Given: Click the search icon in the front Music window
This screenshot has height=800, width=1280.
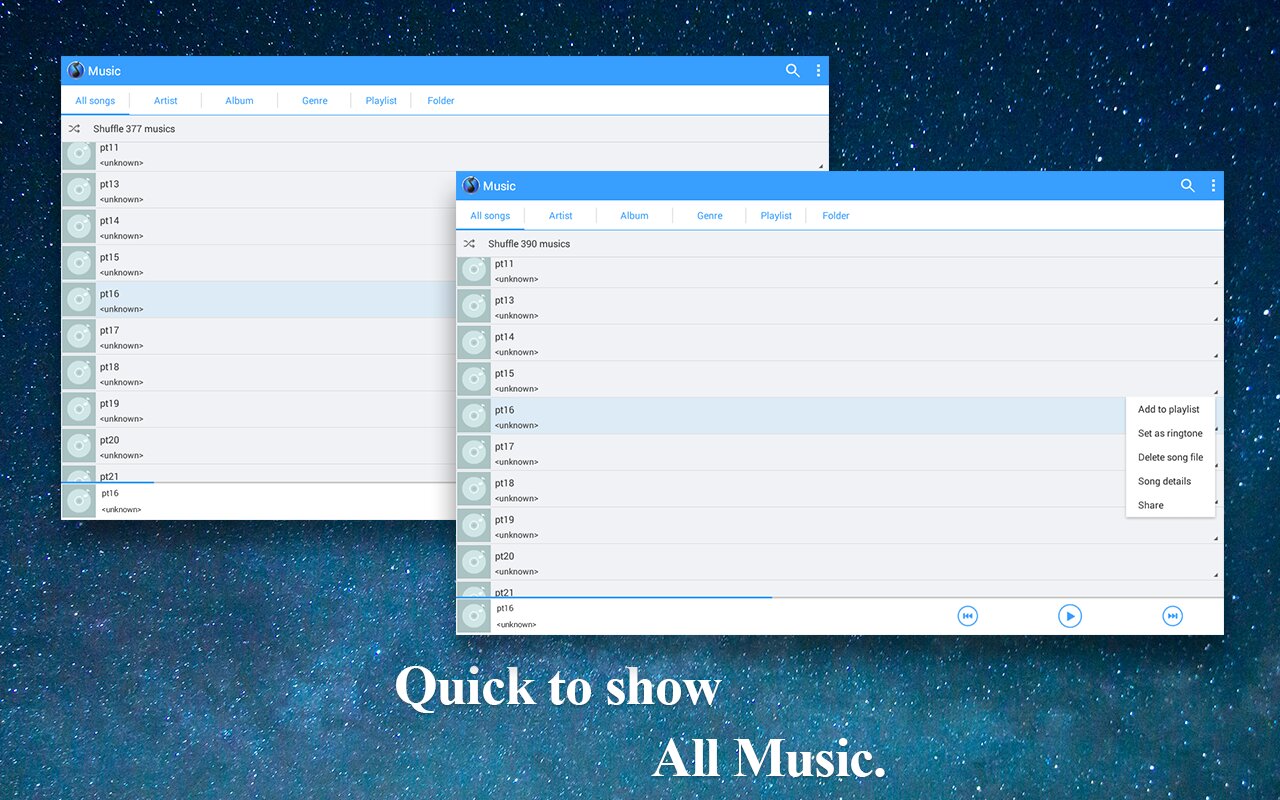Looking at the screenshot, I should click(x=1187, y=186).
